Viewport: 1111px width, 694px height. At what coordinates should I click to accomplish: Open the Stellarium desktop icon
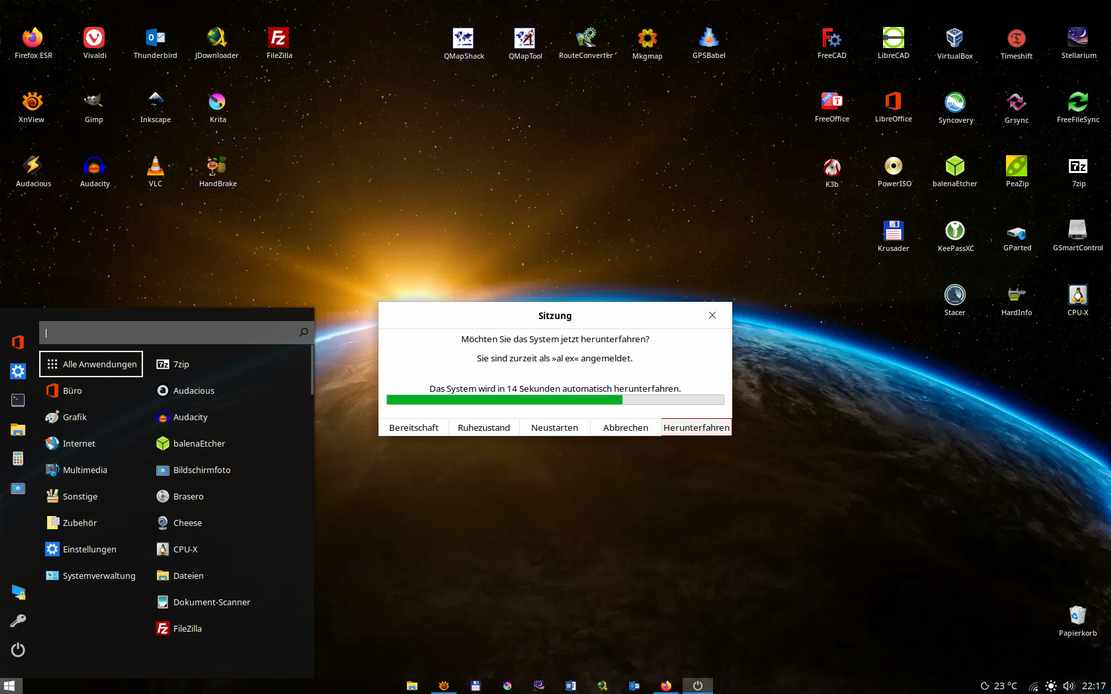click(x=1078, y=39)
